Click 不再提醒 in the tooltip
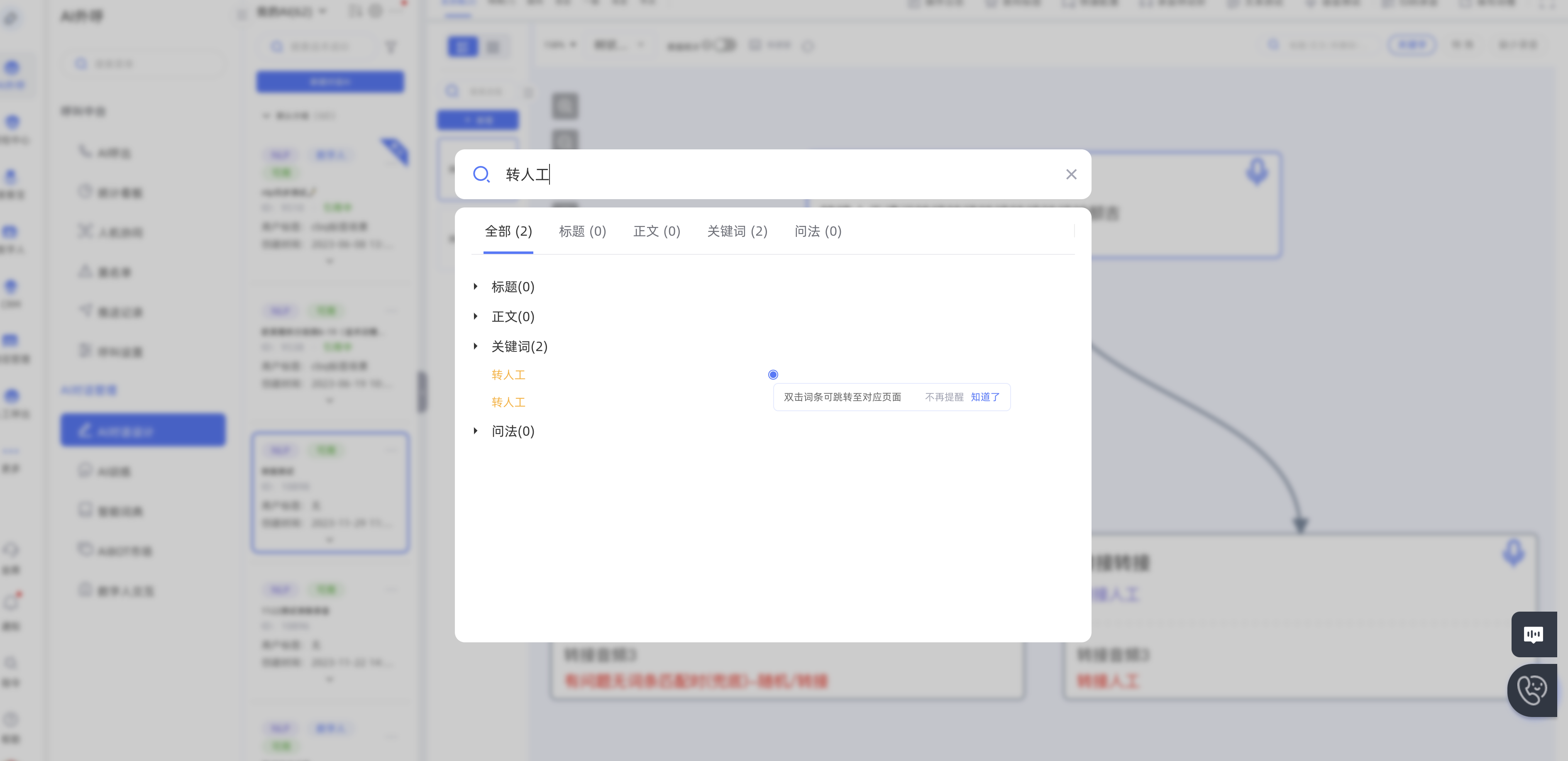The width and height of the screenshot is (1568, 761). pos(944,397)
